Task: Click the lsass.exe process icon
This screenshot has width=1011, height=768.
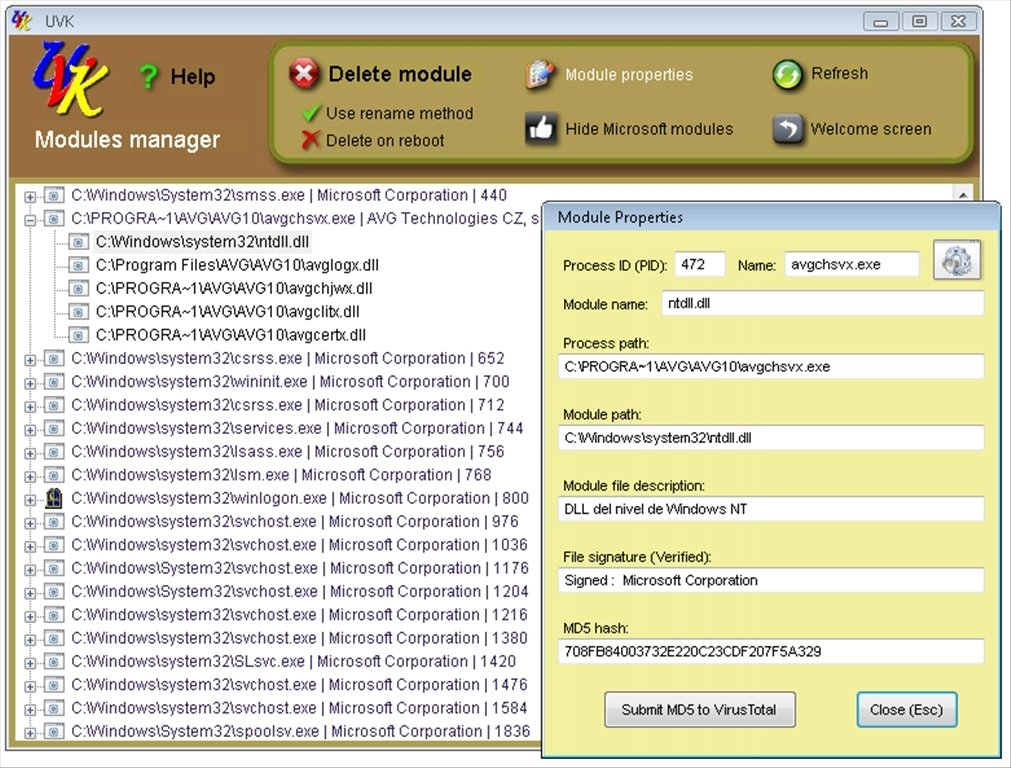Action: (x=54, y=452)
